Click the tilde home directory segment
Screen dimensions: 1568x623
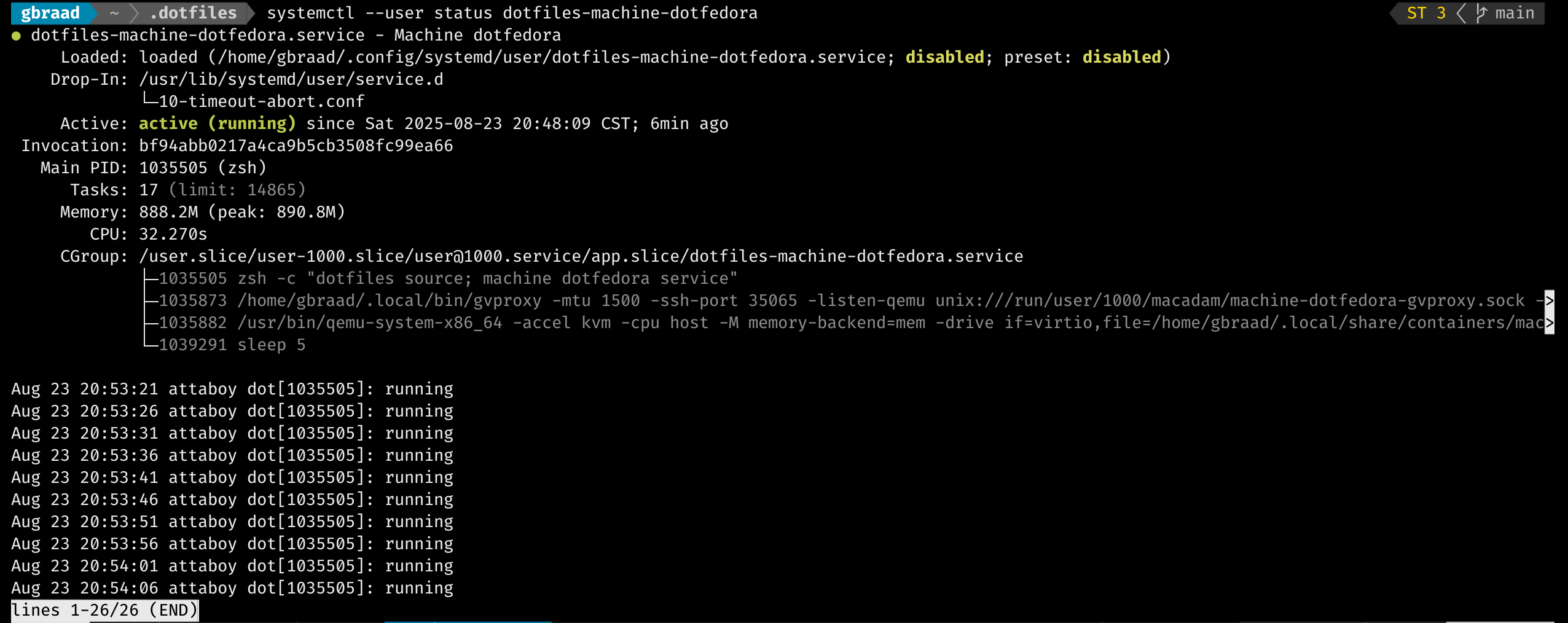pyautogui.click(x=114, y=13)
